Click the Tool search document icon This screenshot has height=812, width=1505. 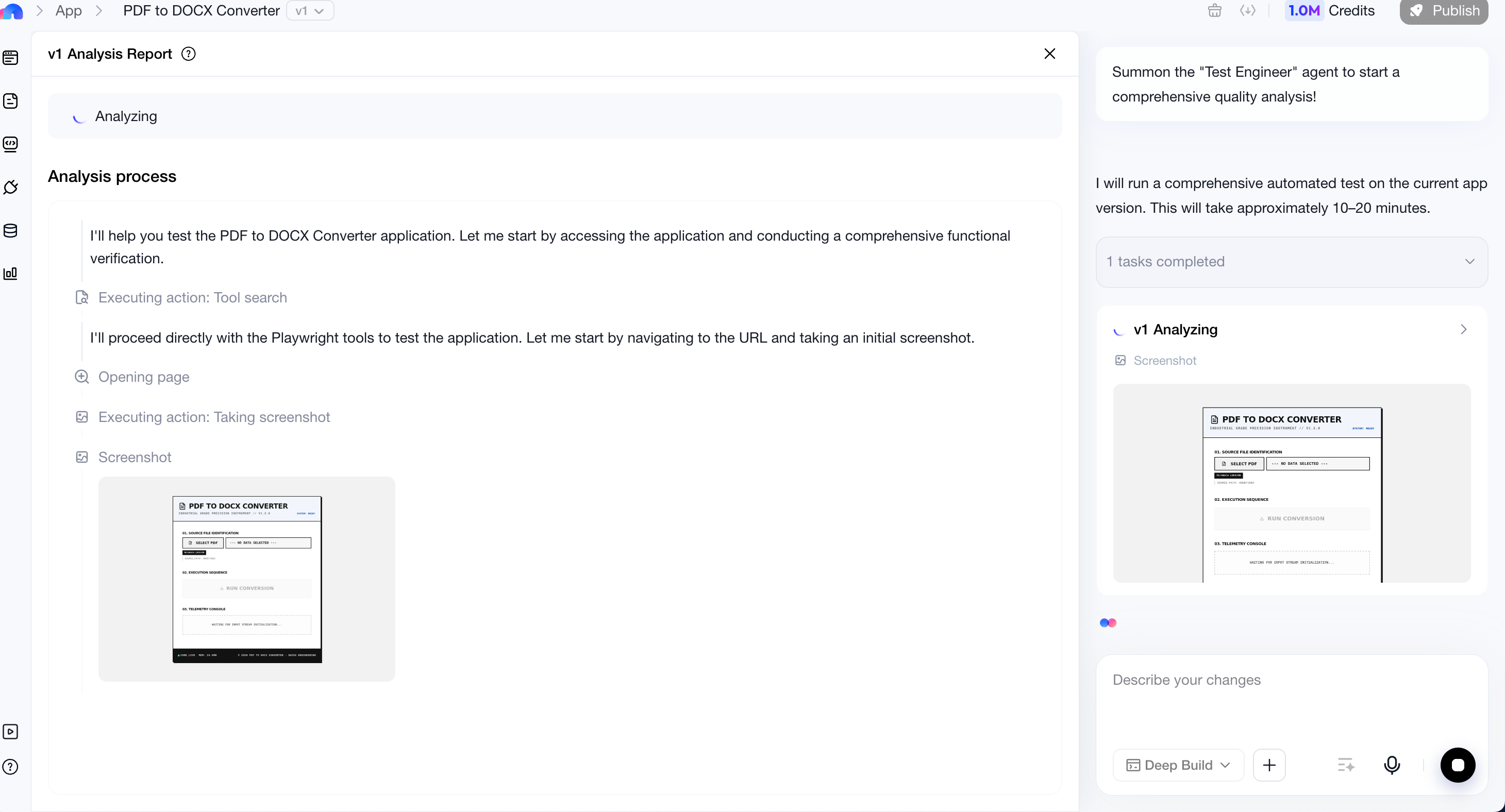pyautogui.click(x=82, y=298)
